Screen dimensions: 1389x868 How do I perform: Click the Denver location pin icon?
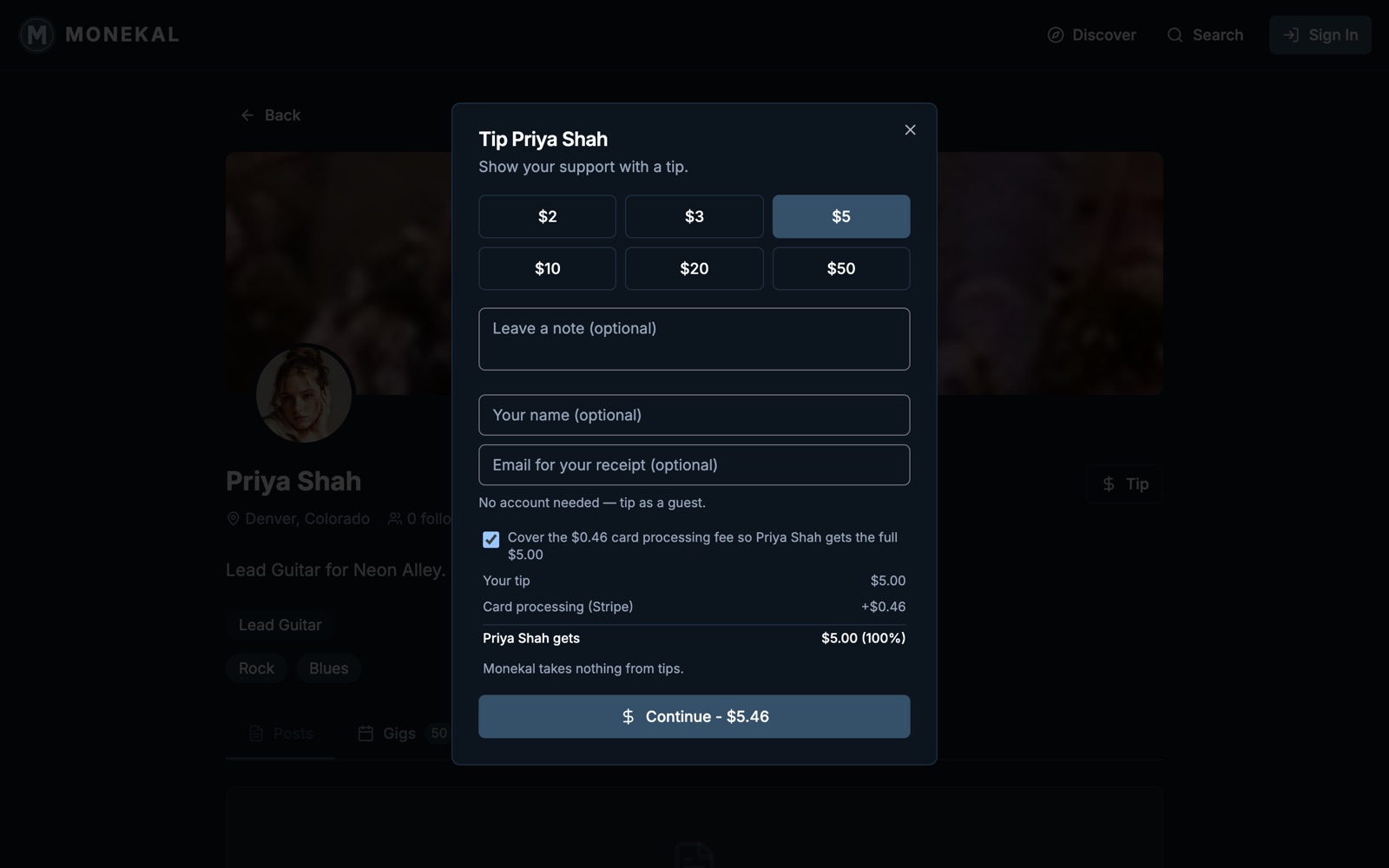tap(233, 518)
